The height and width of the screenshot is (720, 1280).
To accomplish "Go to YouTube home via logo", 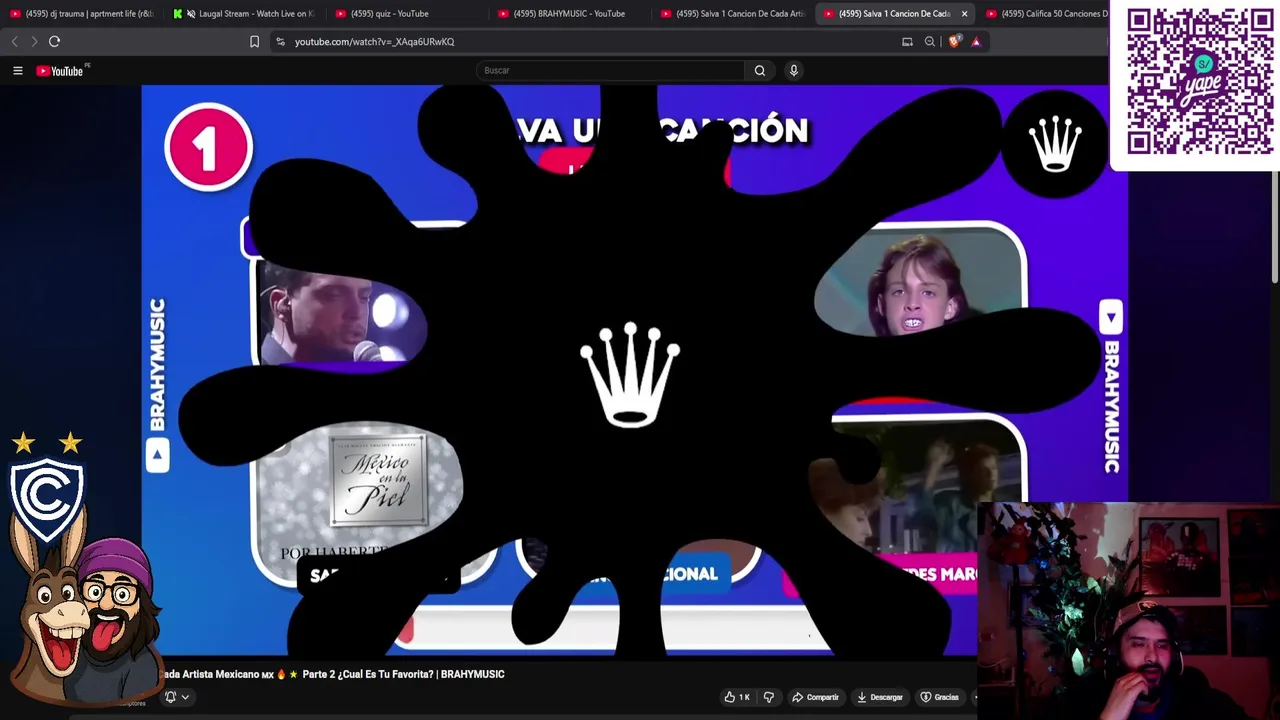I will (62, 70).
